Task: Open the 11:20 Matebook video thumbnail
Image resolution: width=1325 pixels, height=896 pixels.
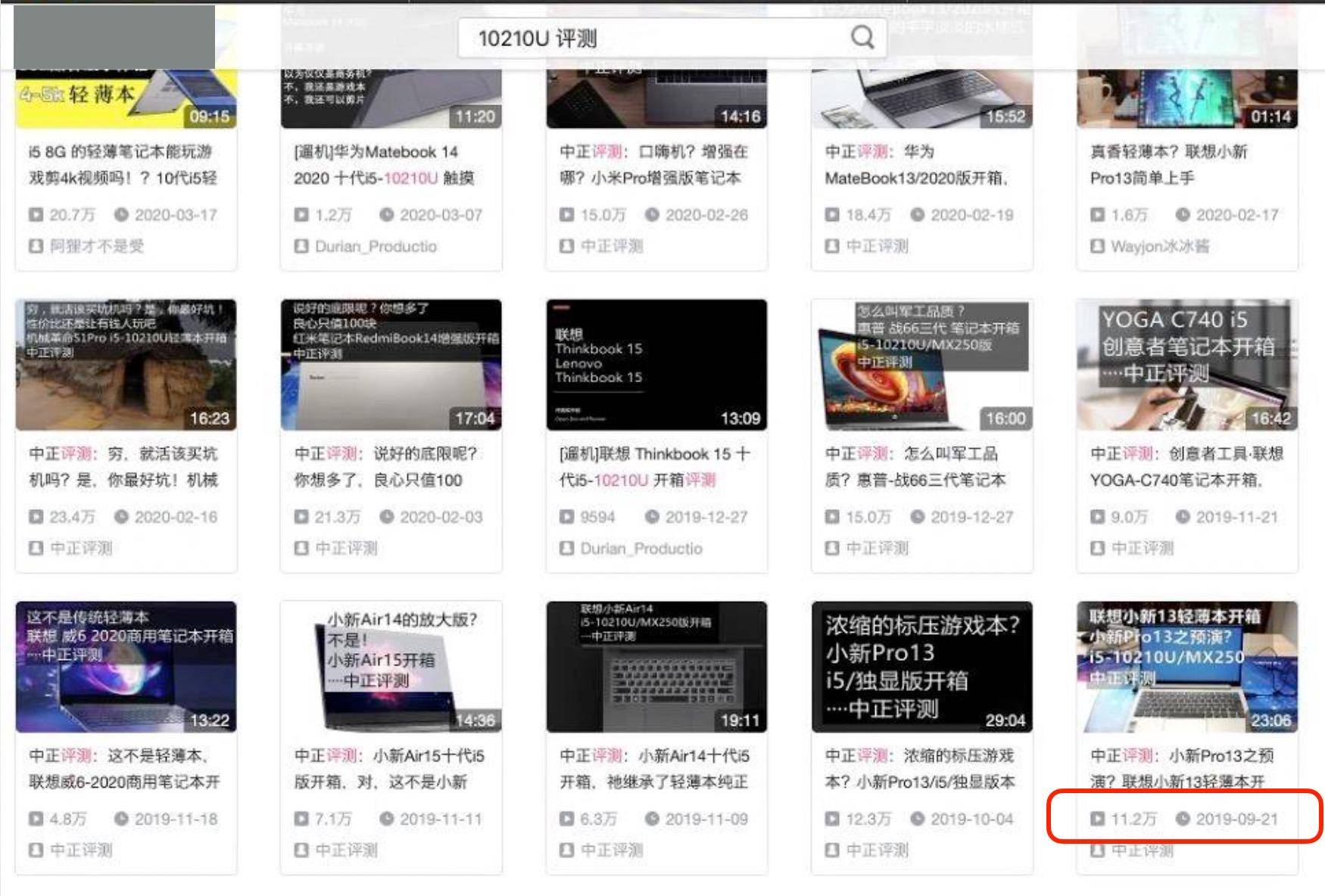Action: point(391,98)
